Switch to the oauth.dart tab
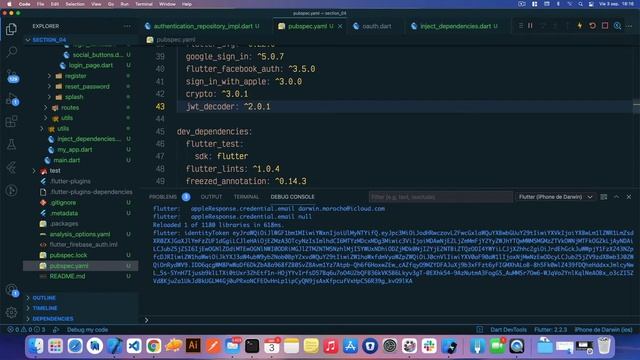 click(x=376, y=26)
